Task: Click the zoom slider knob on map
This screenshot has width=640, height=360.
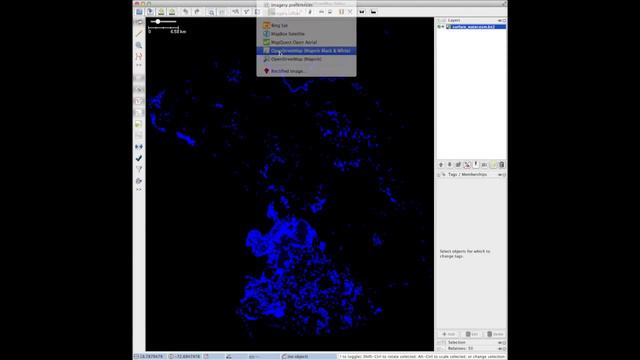Action: click(158, 22)
